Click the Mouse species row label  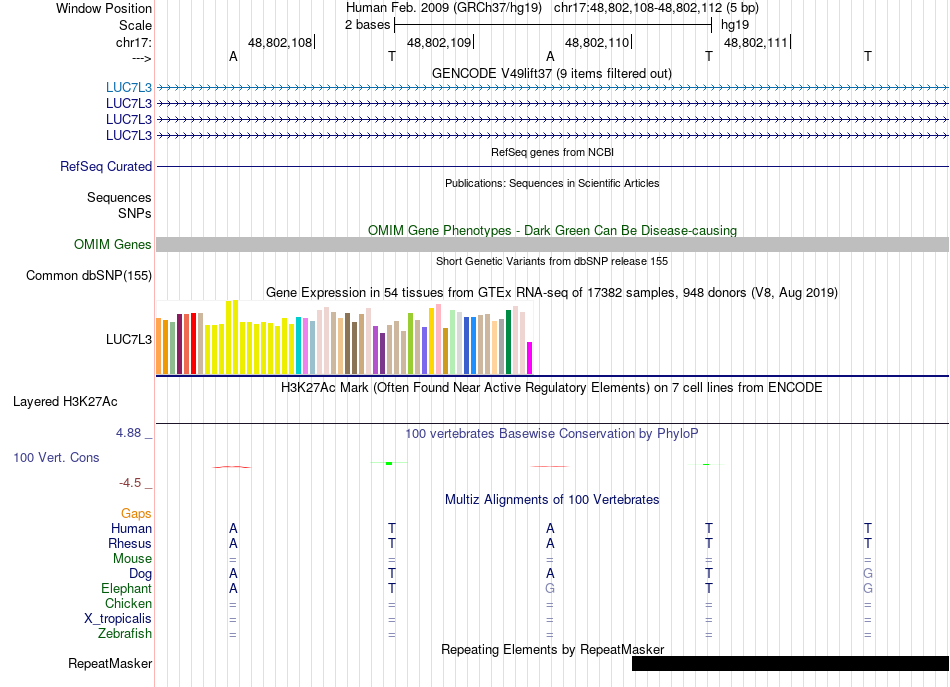tap(132, 559)
